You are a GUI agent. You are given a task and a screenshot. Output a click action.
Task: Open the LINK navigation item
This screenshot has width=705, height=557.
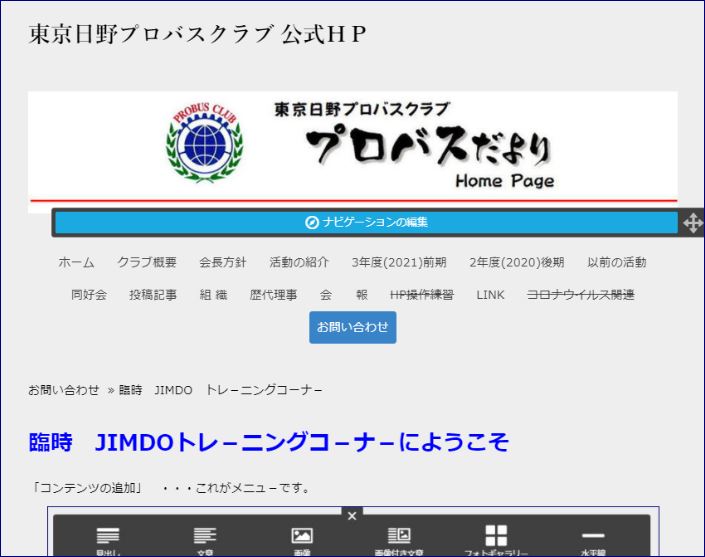coord(490,295)
